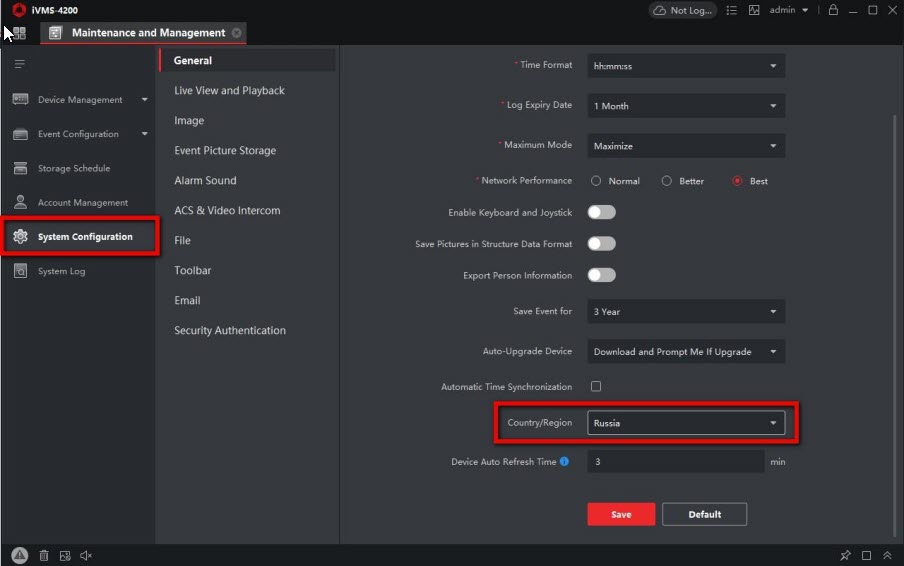The width and height of the screenshot is (904, 566).
Task: Click the alarm warning icon in status bar
Action: point(20,555)
